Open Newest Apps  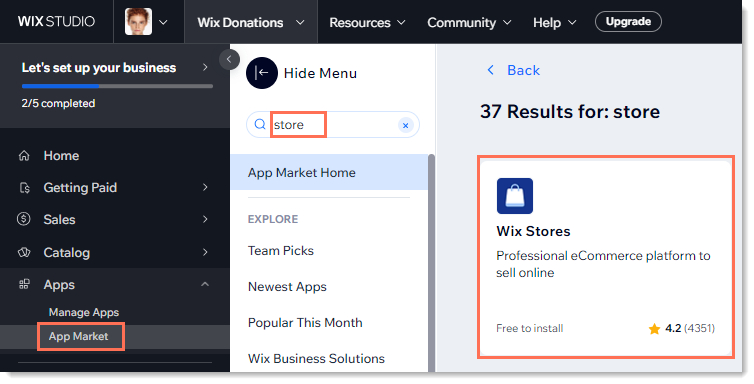click(287, 286)
